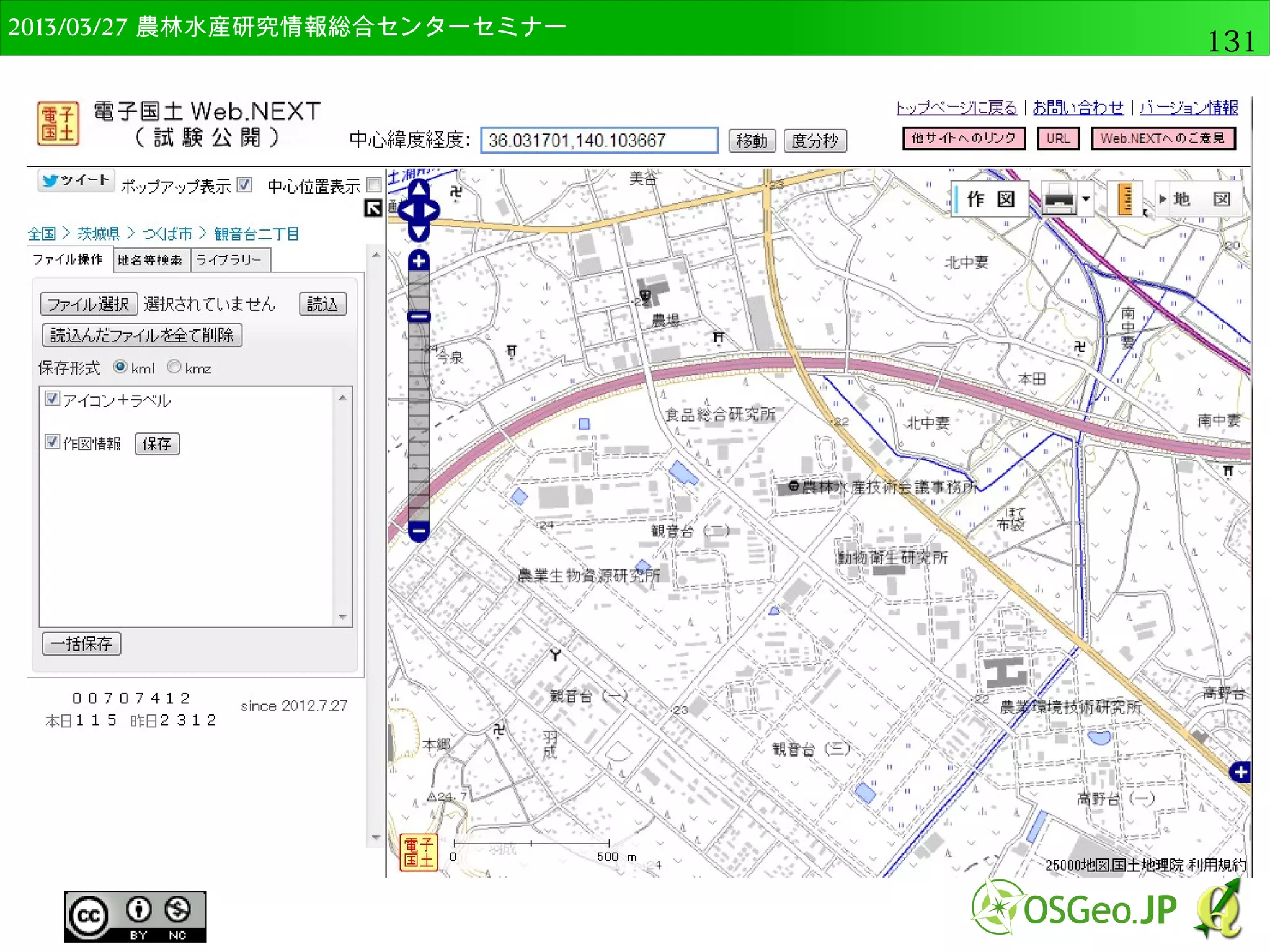This screenshot has height=952, width=1270.
Task: Click the 読込 button
Action: [322, 305]
